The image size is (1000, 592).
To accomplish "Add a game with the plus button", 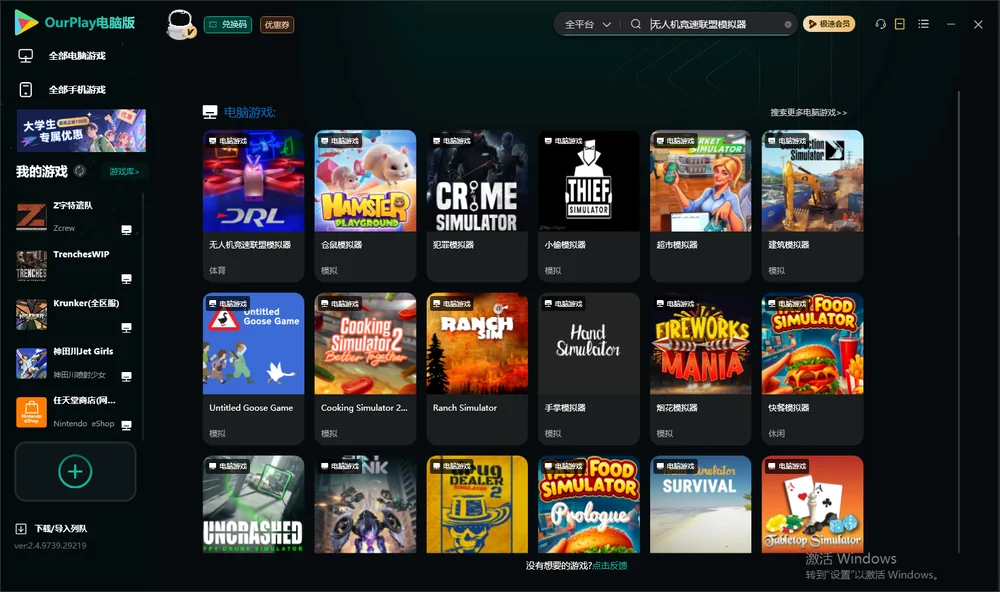I will pyautogui.click(x=75, y=471).
